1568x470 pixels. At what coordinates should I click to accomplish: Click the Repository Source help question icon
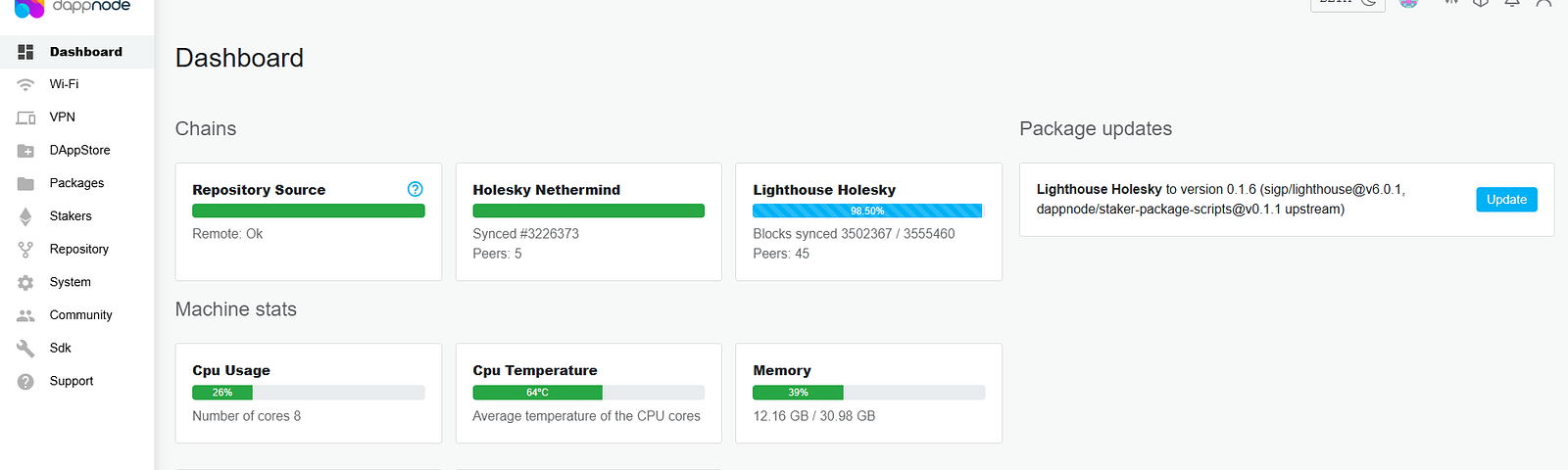[416, 189]
